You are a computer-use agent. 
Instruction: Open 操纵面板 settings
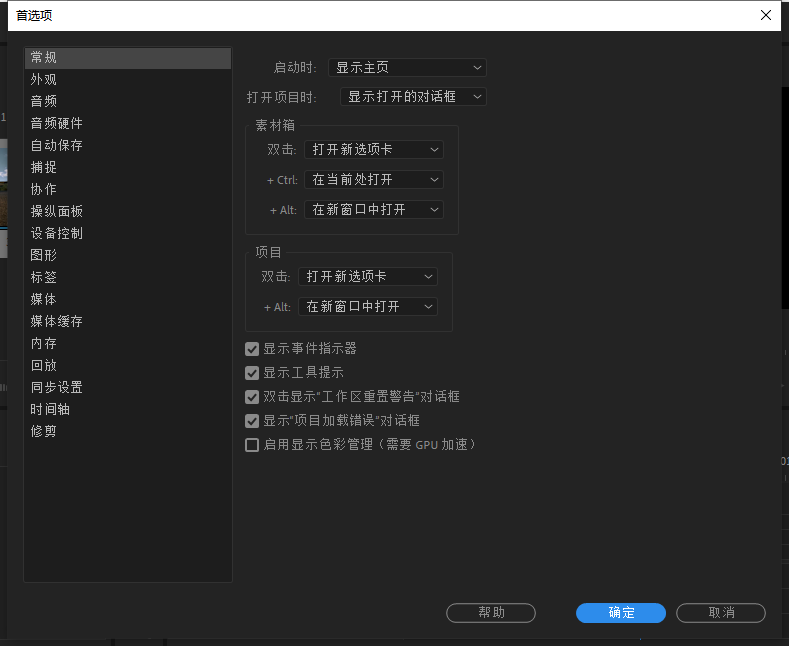pos(128,211)
